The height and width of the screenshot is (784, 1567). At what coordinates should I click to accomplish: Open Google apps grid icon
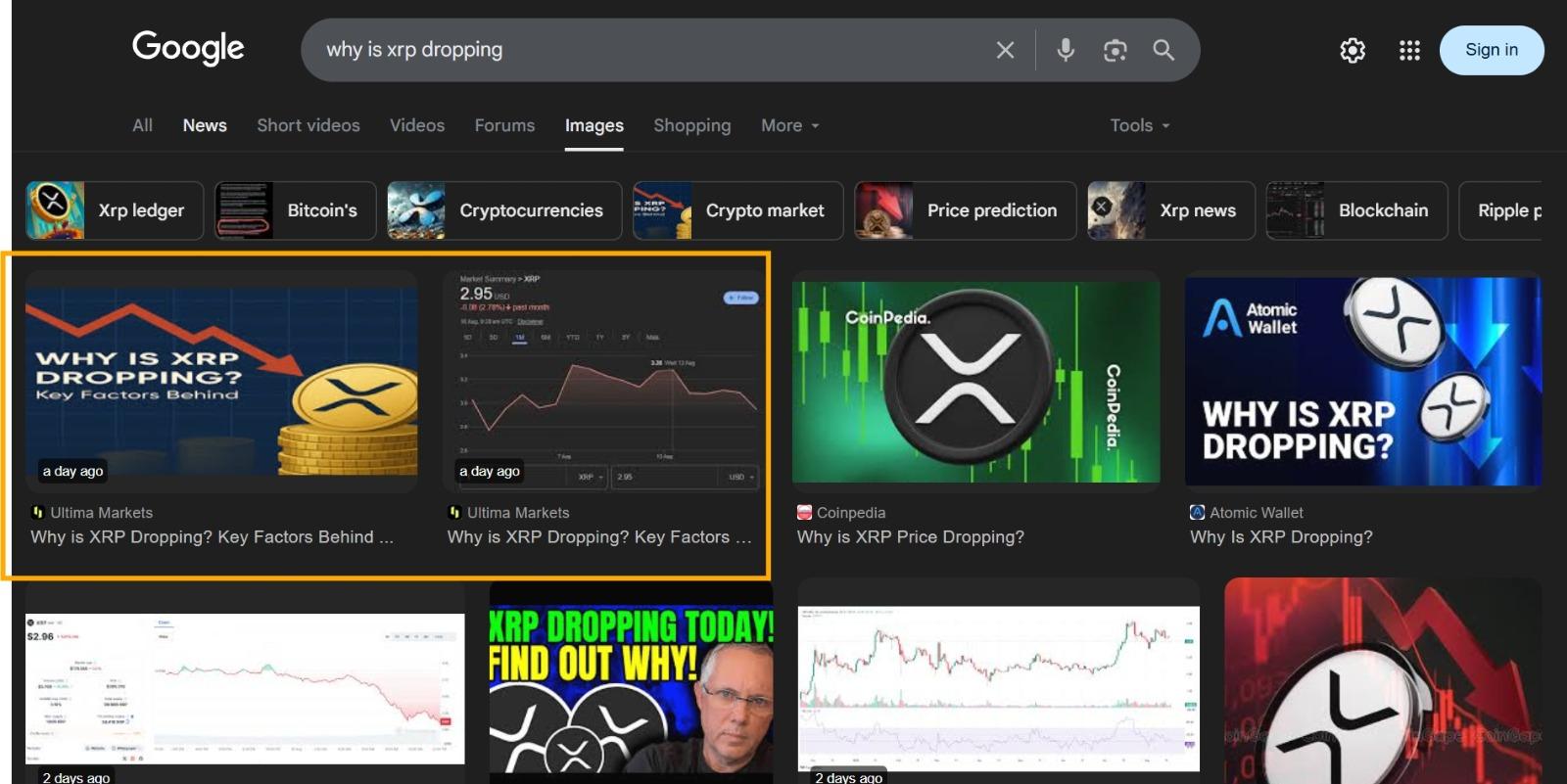(1409, 50)
